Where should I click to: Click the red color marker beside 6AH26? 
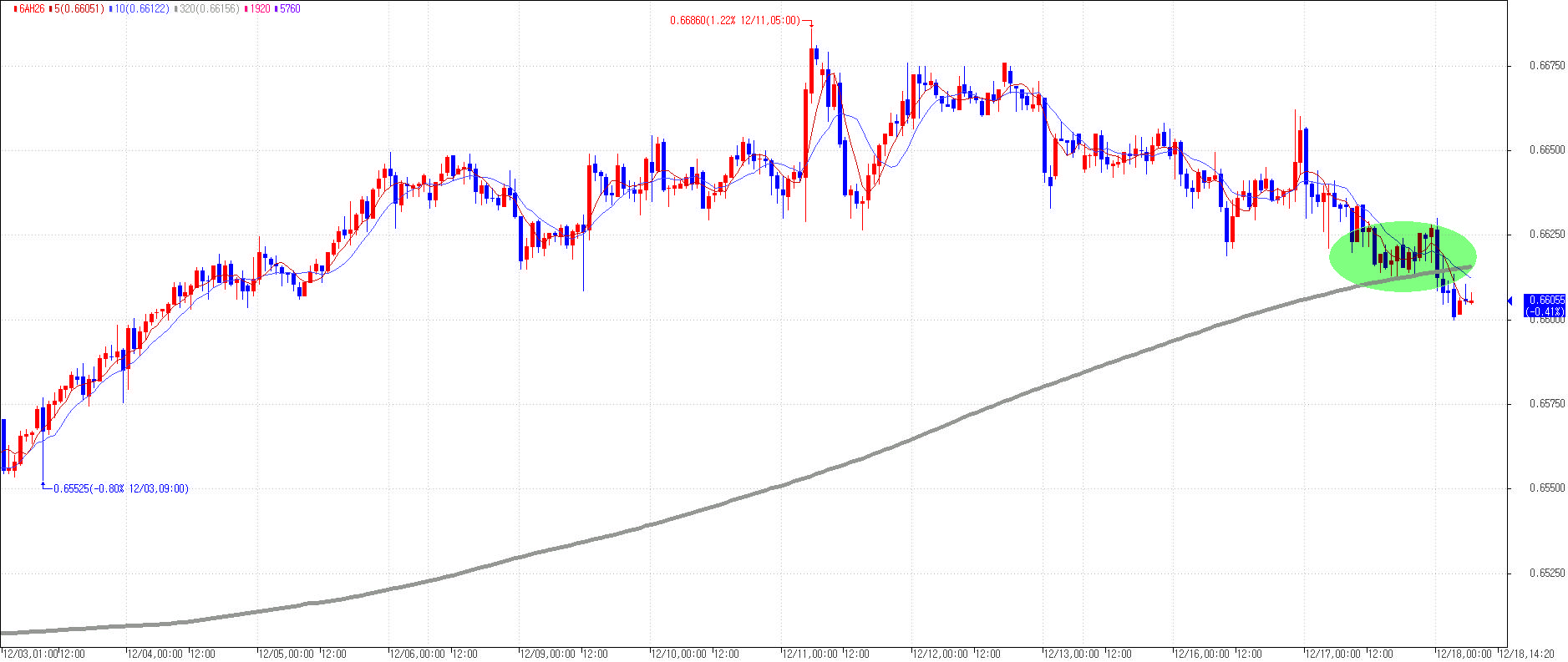15,9
